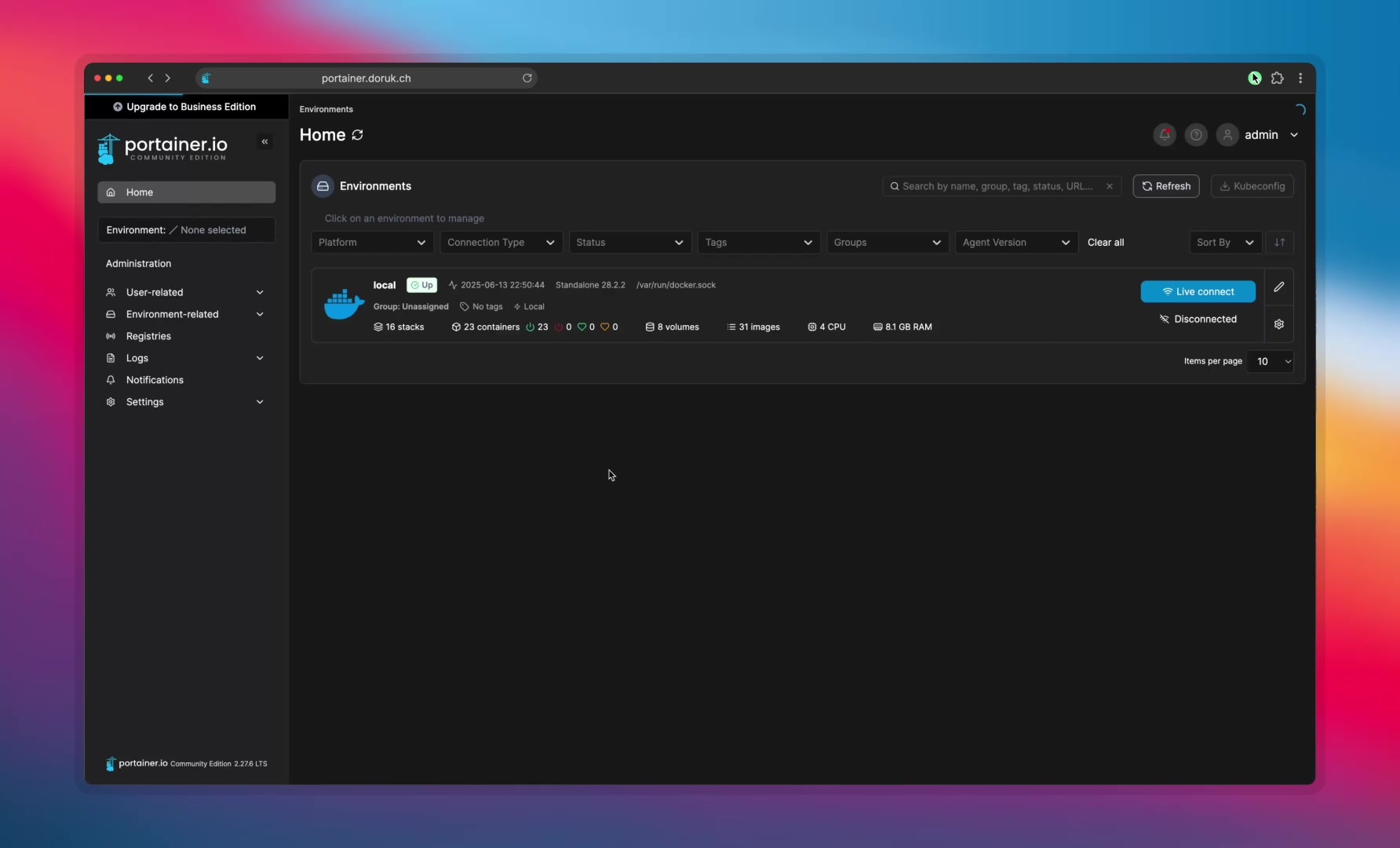Viewport: 1400px width, 848px height.
Task: Click the Portainer.io logo in sidebar
Action: [162, 148]
